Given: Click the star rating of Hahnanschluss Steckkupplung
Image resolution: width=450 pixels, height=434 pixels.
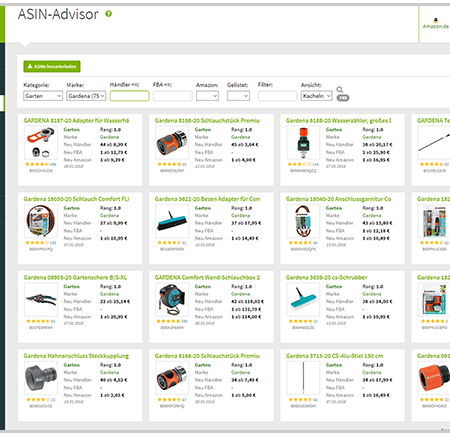Looking at the screenshot, I should [x=38, y=400].
